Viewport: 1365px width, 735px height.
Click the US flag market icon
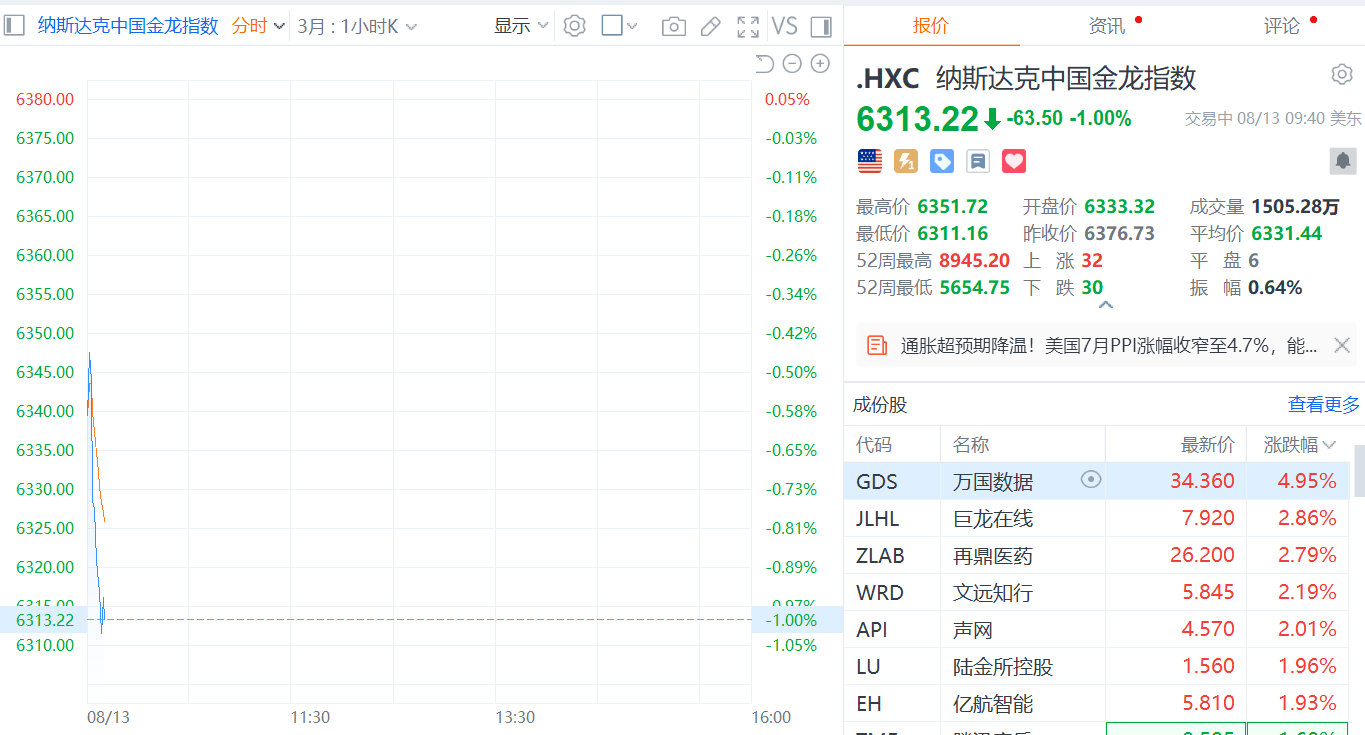870,161
